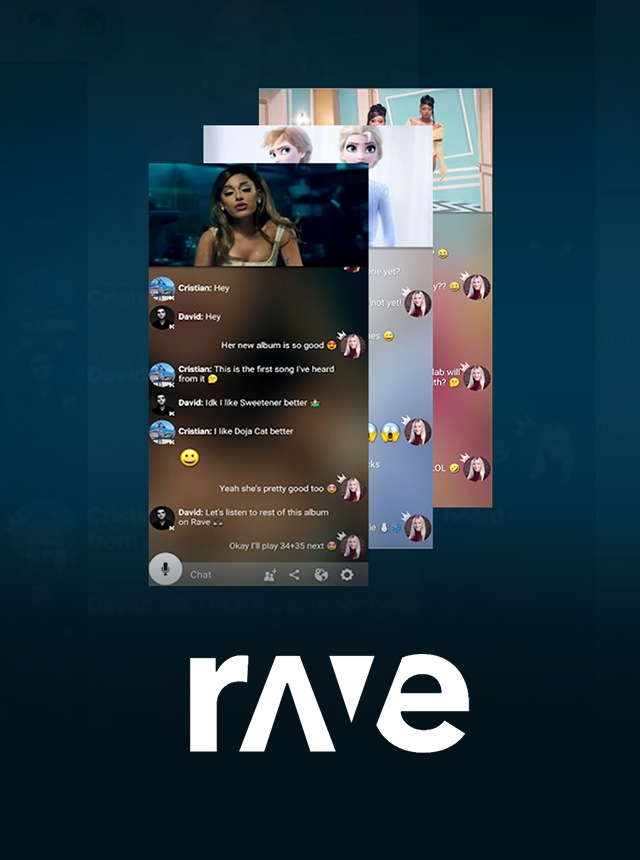640x860 pixels.
Task: Select message "I like Doja Cat better"
Action: click(236, 431)
